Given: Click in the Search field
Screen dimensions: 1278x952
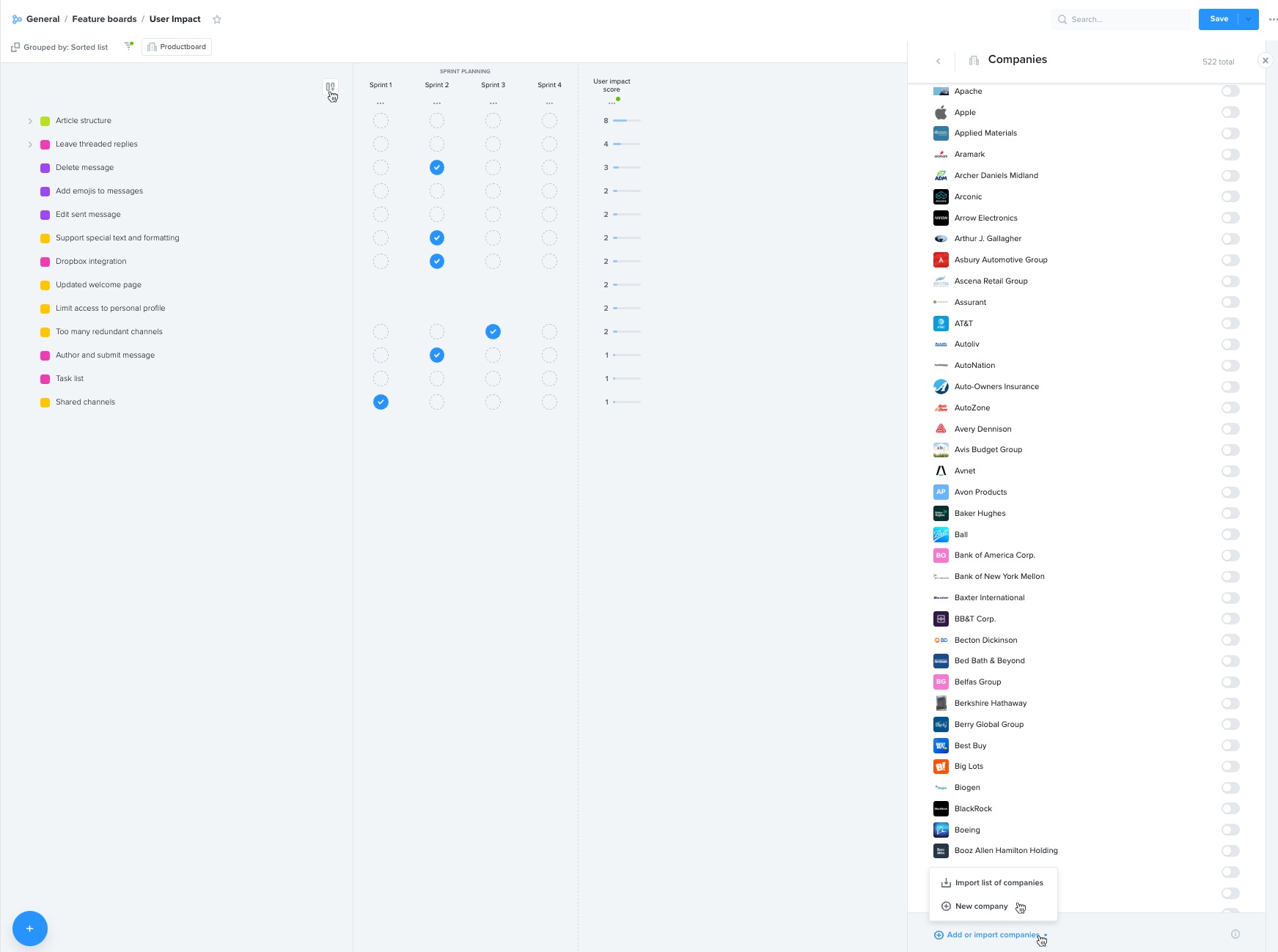Looking at the screenshot, I should 1122,19.
